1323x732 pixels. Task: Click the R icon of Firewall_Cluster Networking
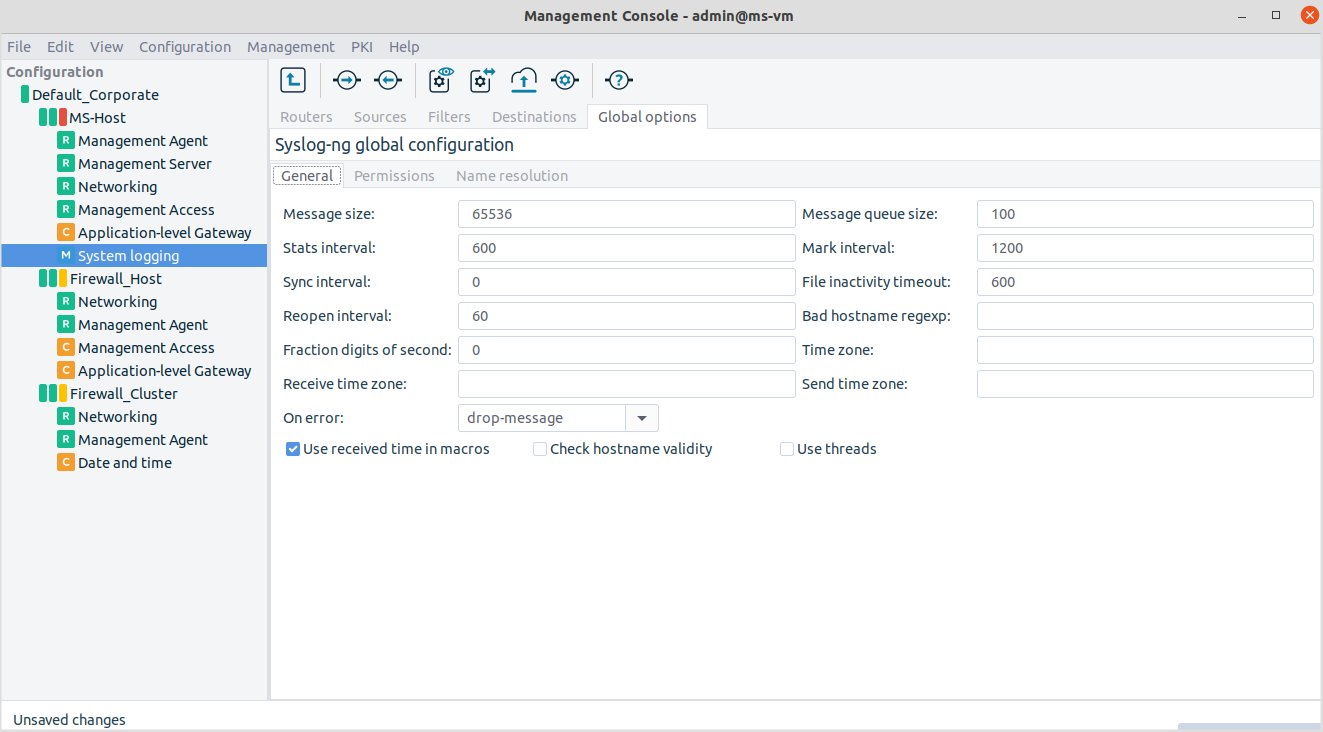[x=66, y=416]
